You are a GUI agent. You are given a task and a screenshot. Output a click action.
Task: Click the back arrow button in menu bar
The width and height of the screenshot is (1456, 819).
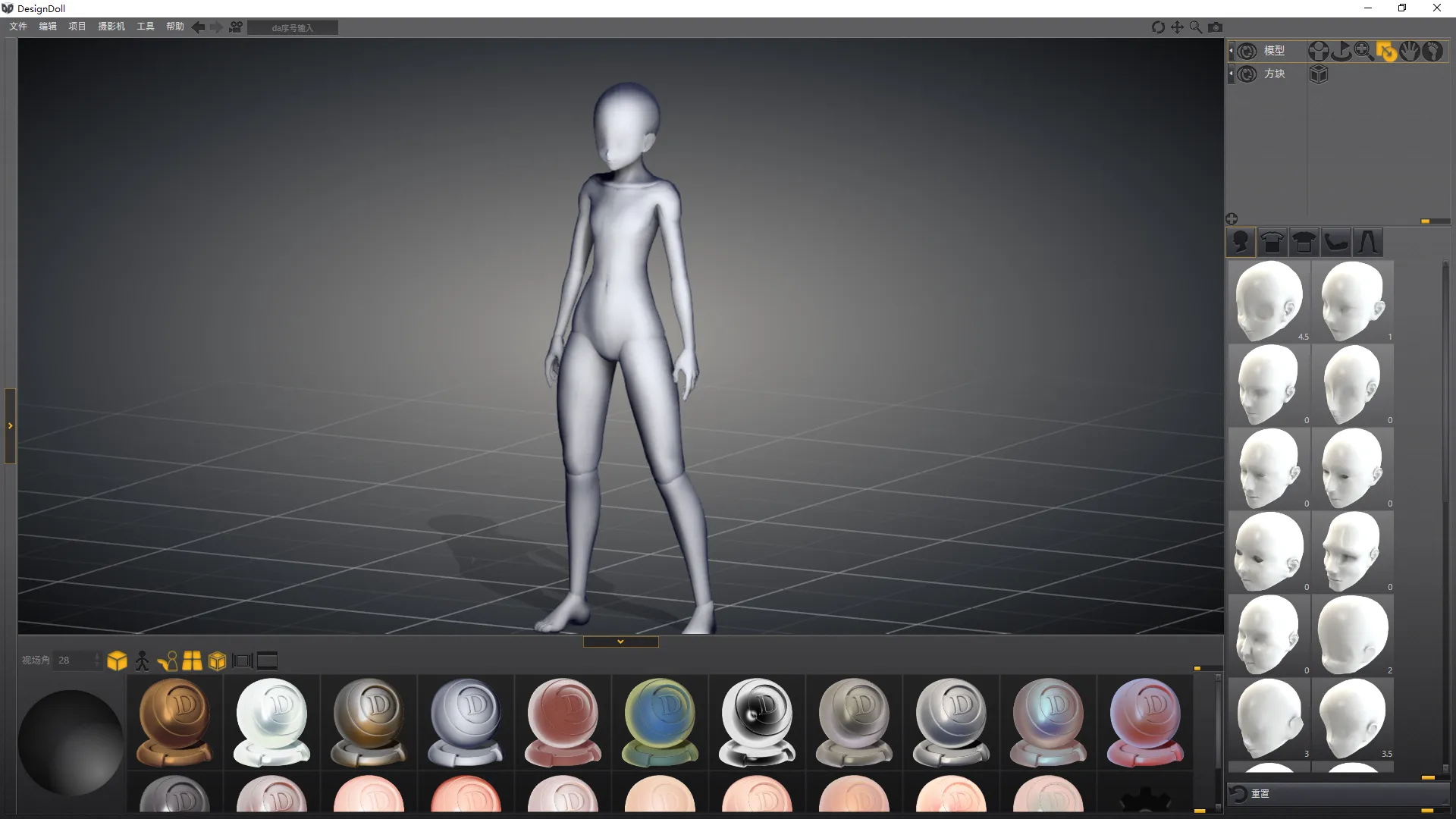[x=198, y=27]
